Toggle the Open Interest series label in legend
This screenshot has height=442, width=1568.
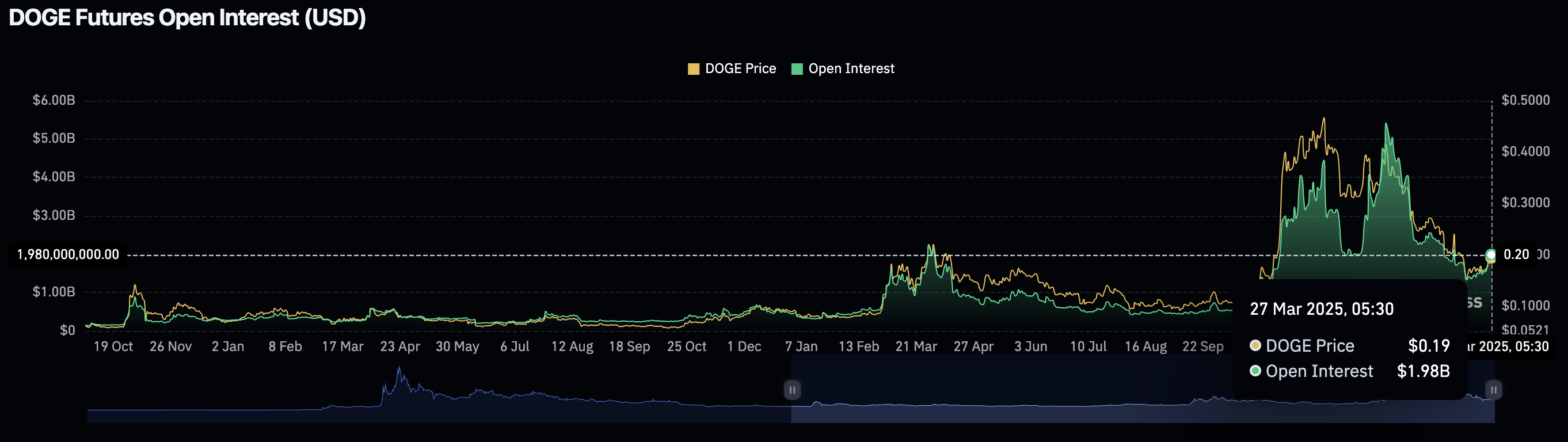[x=851, y=69]
